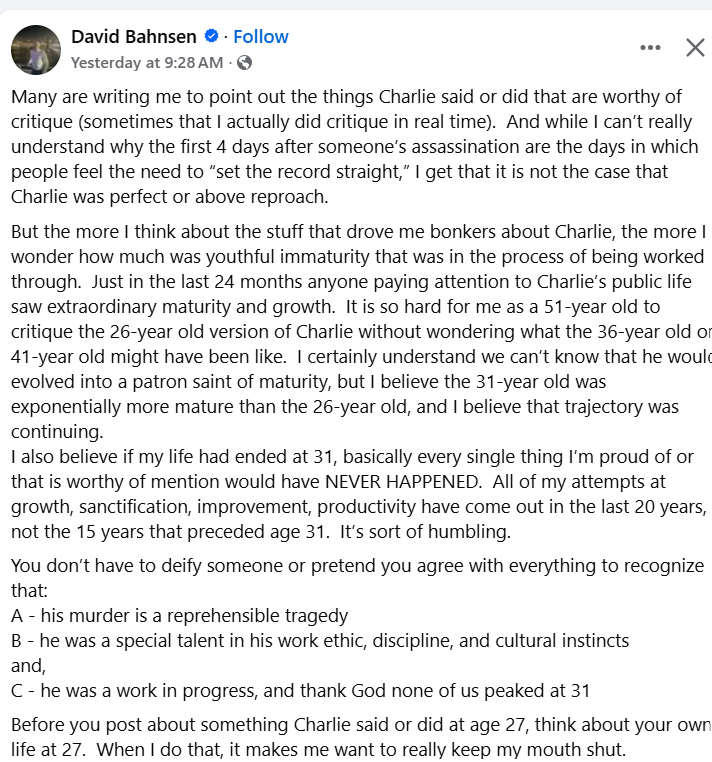Open the 'Yesterday at 9:28 AM' timestamp
Viewport: 712px width, 762px height.
click(147, 63)
